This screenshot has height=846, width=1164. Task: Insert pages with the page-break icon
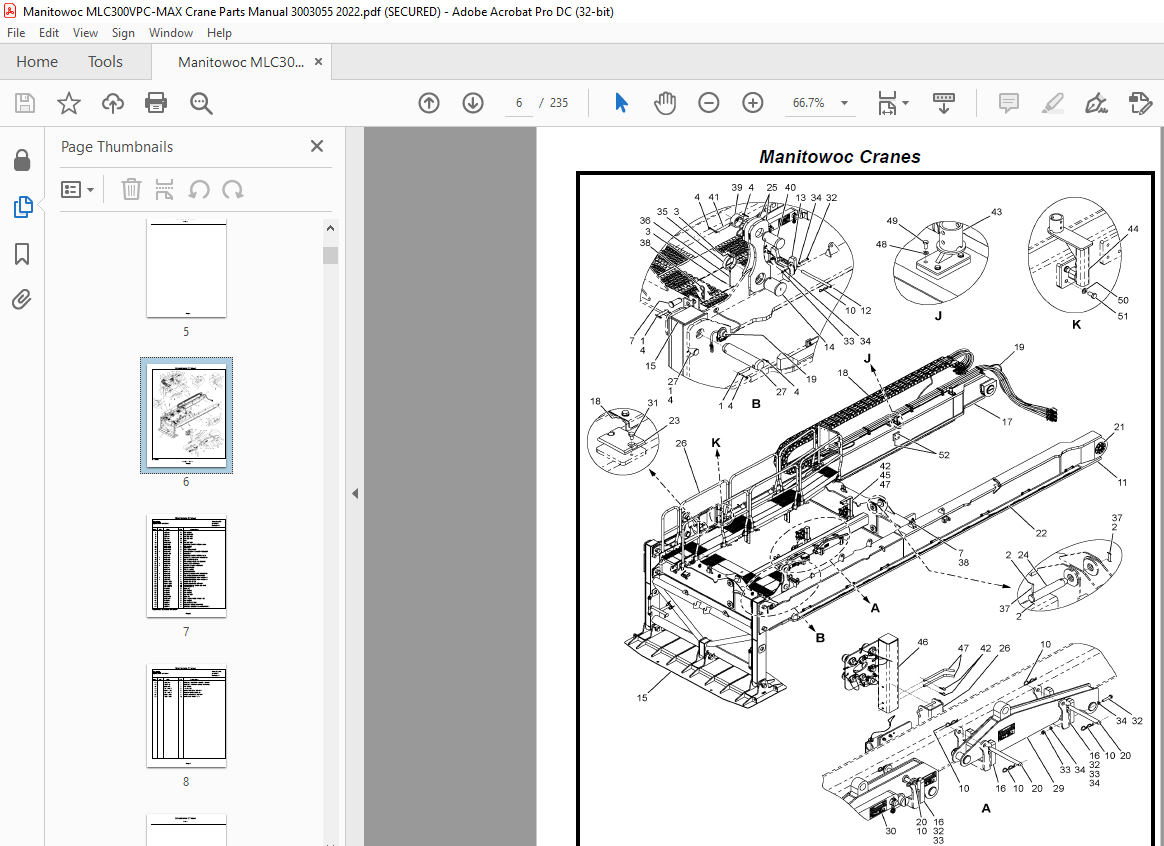165,190
